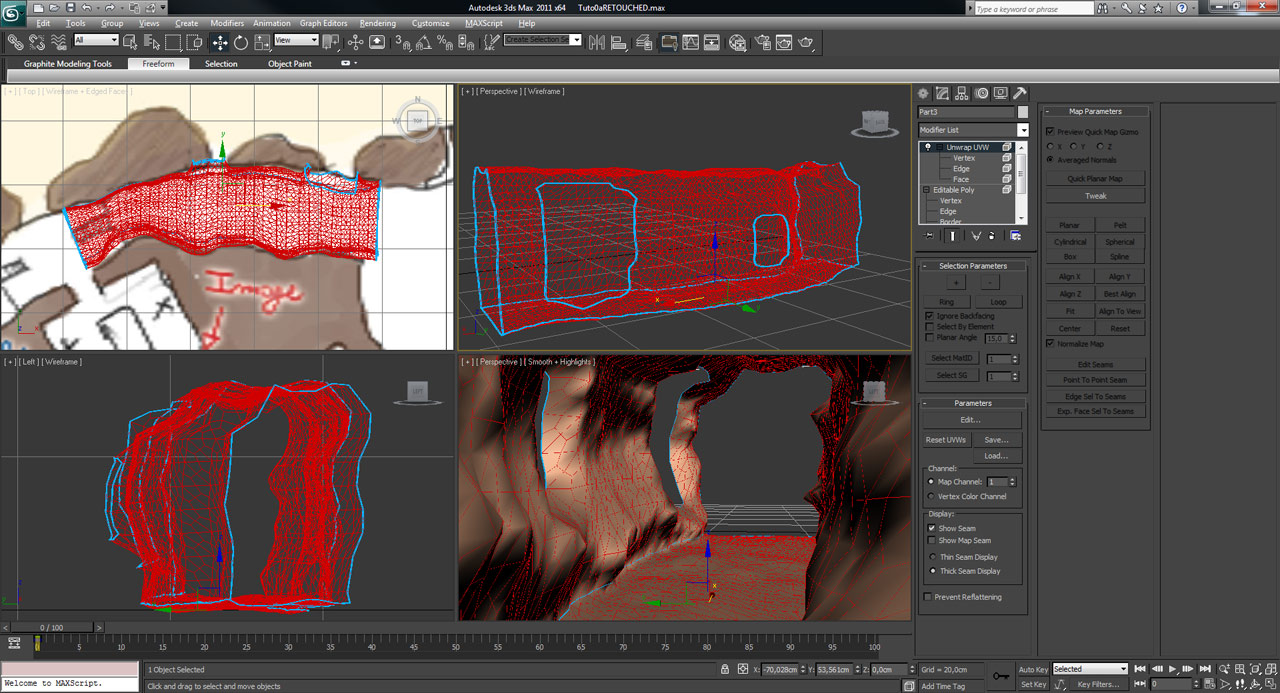Open the Material Editor icon
The image size is (1280, 693).
(738, 42)
